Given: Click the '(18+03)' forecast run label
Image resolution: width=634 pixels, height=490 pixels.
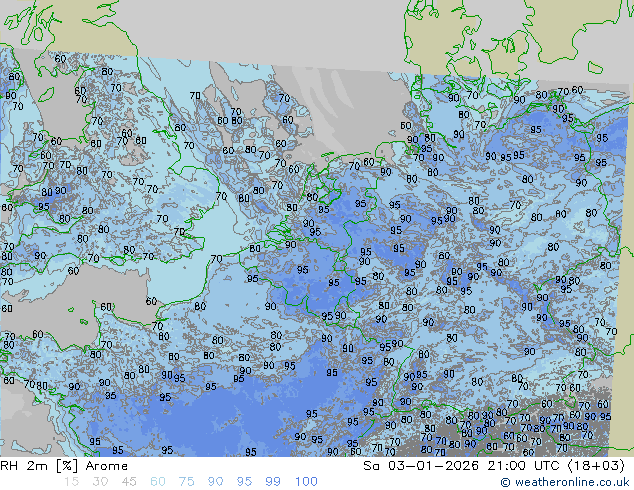Looking at the screenshot, I should [x=596, y=466].
